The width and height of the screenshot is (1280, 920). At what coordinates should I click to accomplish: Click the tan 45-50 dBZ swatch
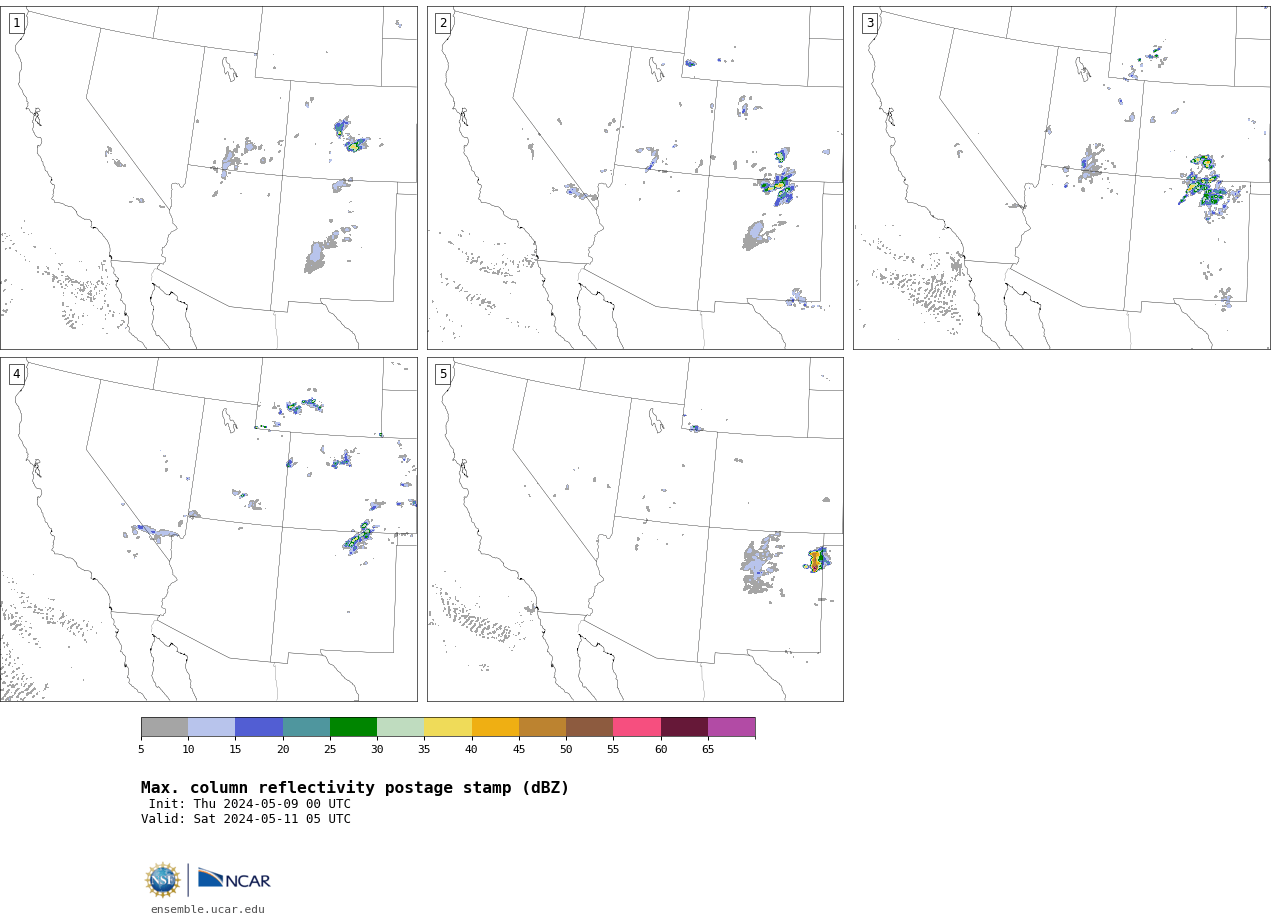tap(542, 727)
